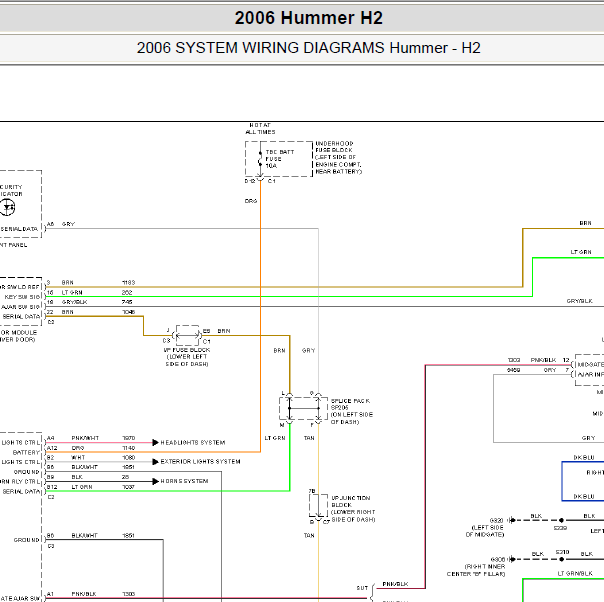Click the "TAN" label below the junction block

pyautogui.click(x=309, y=535)
